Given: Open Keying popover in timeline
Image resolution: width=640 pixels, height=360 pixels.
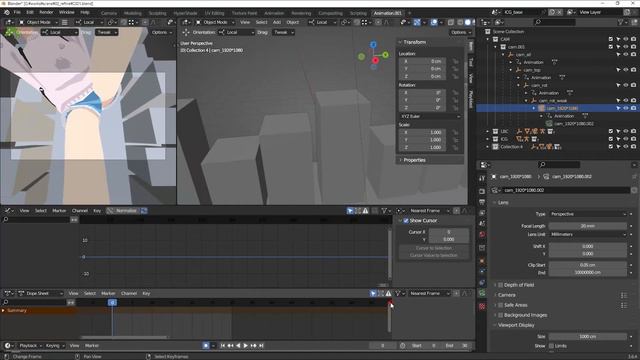Looking at the screenshot, I should [55, 346].
